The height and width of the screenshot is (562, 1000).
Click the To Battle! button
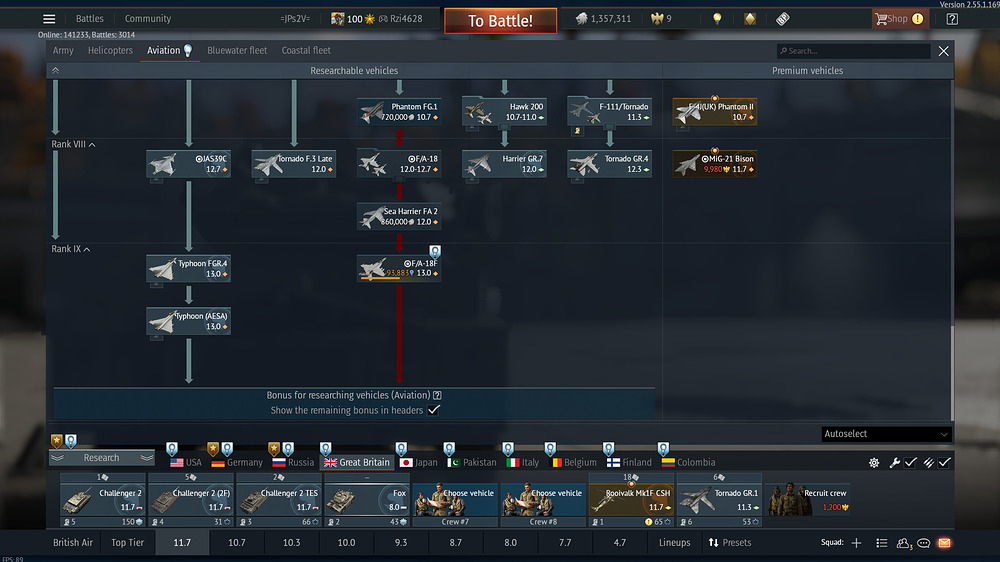[500, 20]
